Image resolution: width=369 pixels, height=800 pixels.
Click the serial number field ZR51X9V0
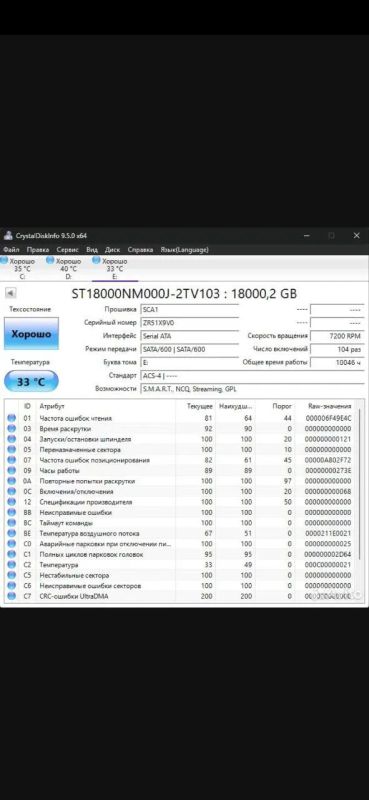(x=189, y=322)
